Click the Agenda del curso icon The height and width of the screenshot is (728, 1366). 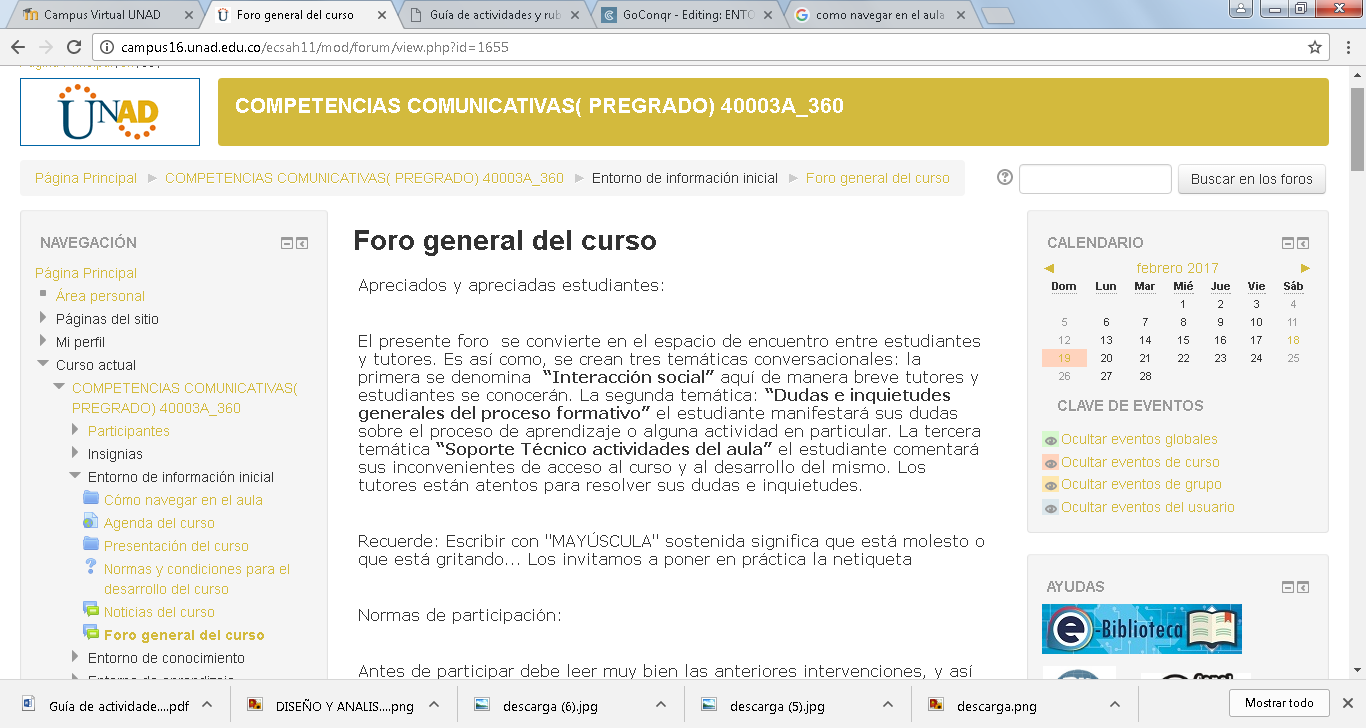91,522
